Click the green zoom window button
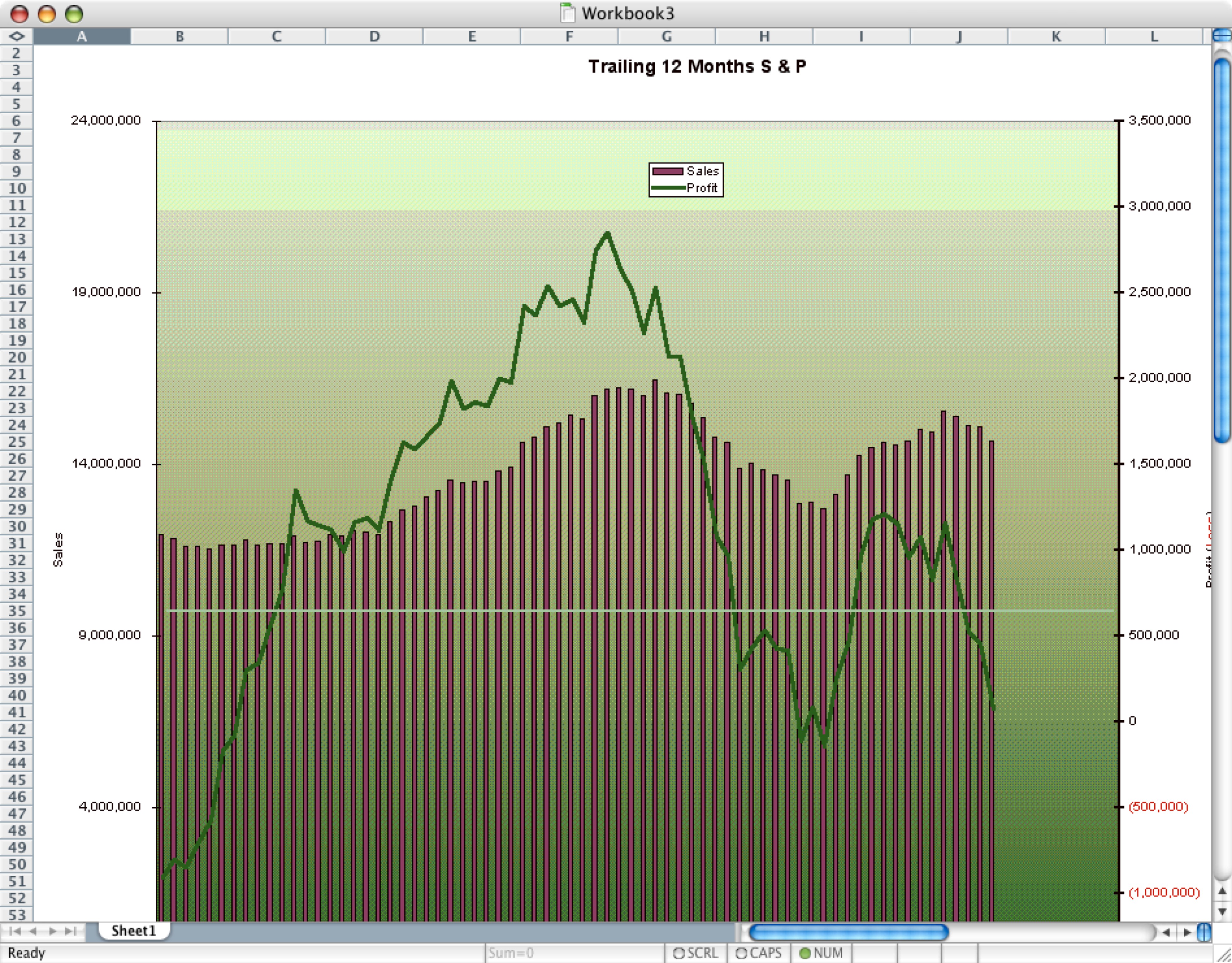 click(74, 13)
